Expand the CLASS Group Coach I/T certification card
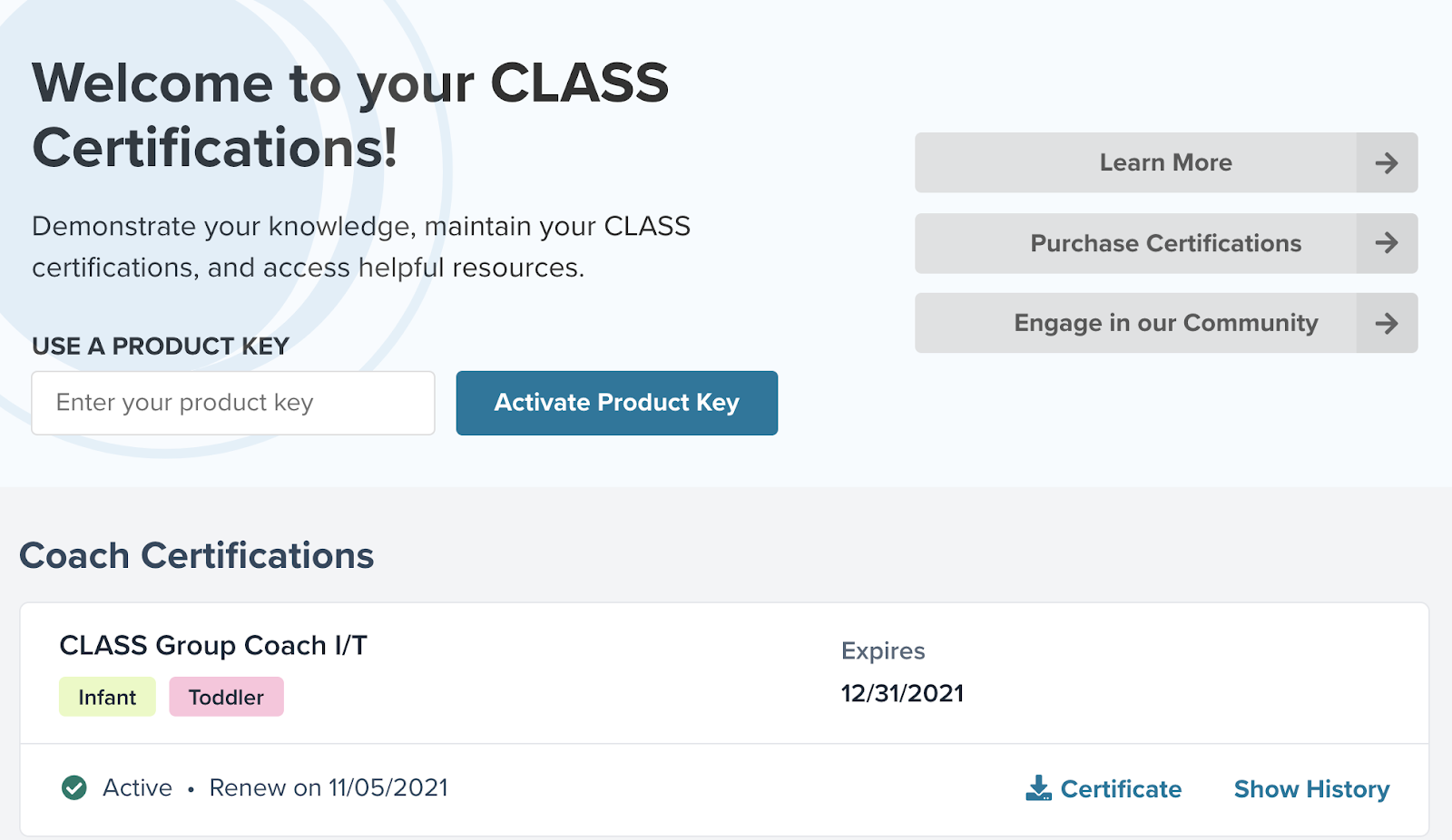 [x=215, y=646]
